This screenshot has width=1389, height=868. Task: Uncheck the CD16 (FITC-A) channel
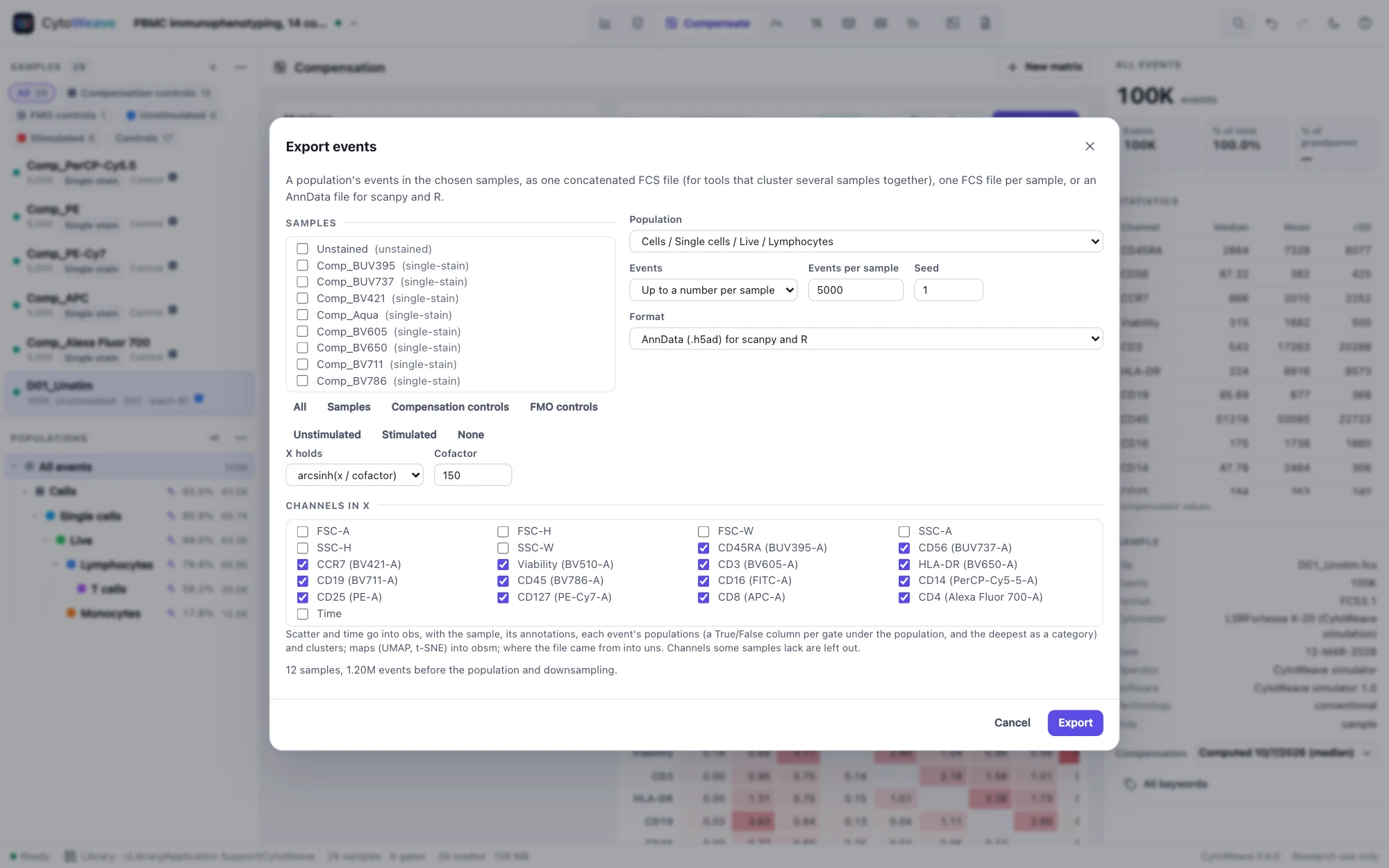tap(704, 581)
